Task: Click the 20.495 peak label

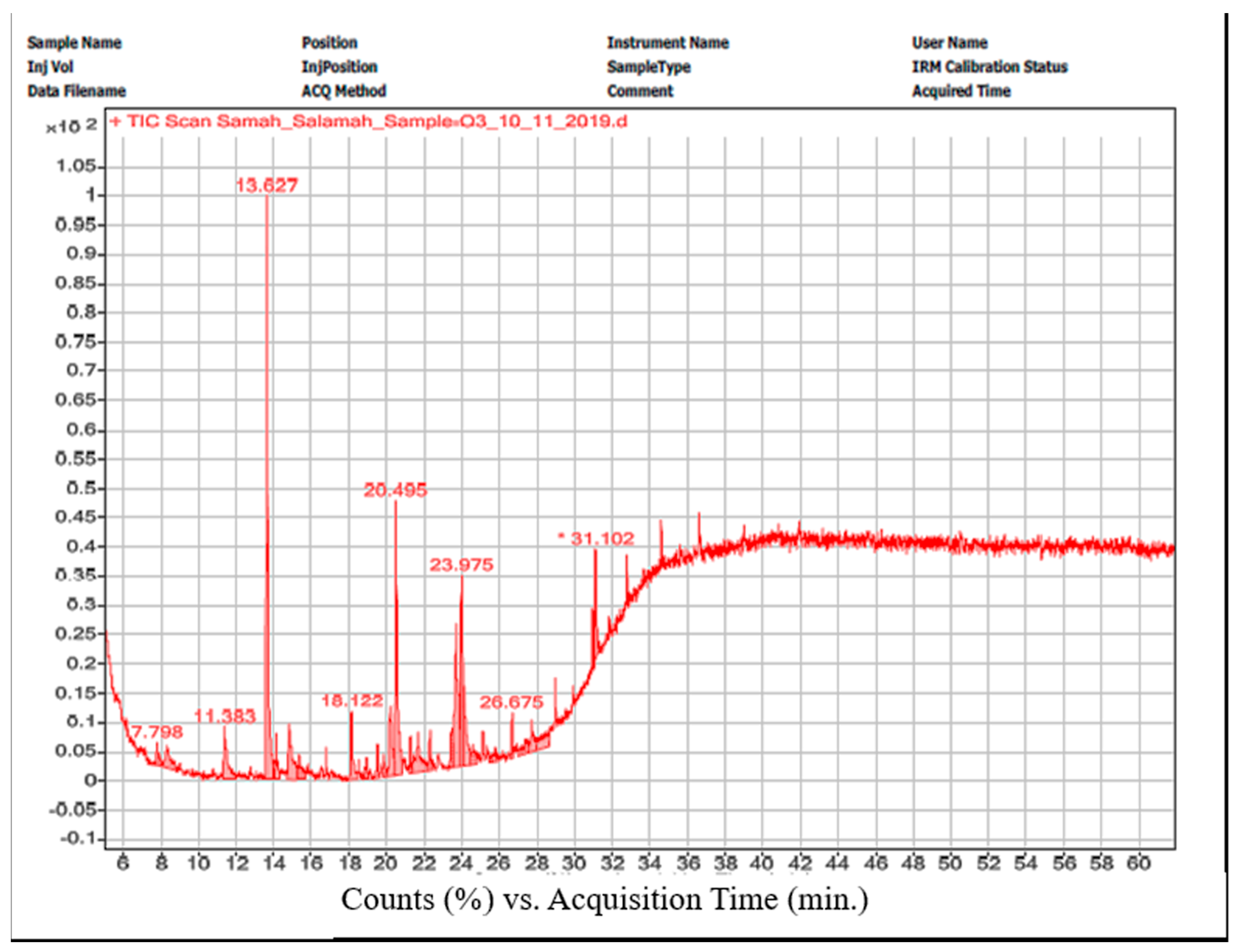Action: (x=395, y=491)
